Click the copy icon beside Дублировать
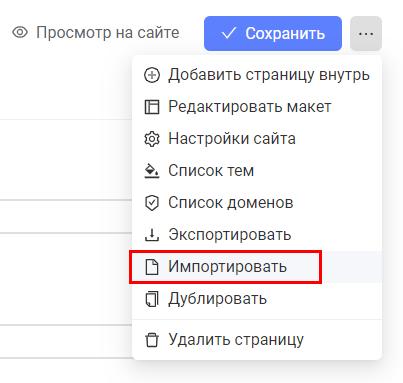 click(x=152, y=299)
